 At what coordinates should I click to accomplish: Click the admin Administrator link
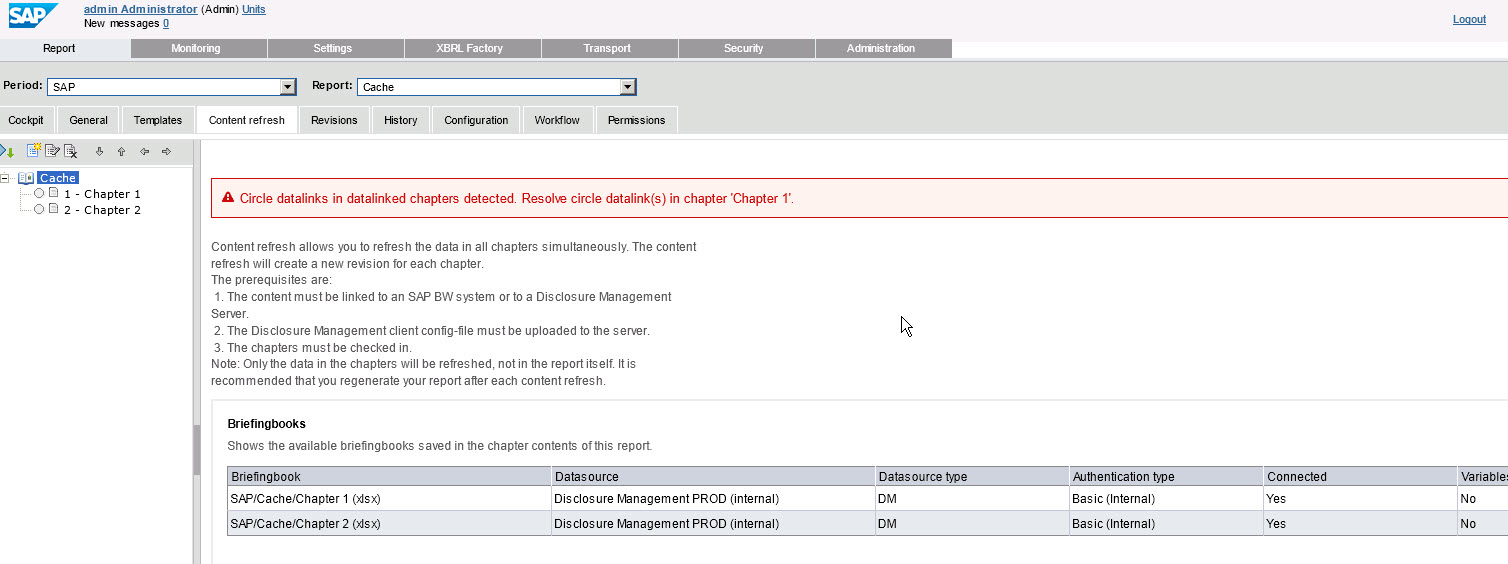141,9
